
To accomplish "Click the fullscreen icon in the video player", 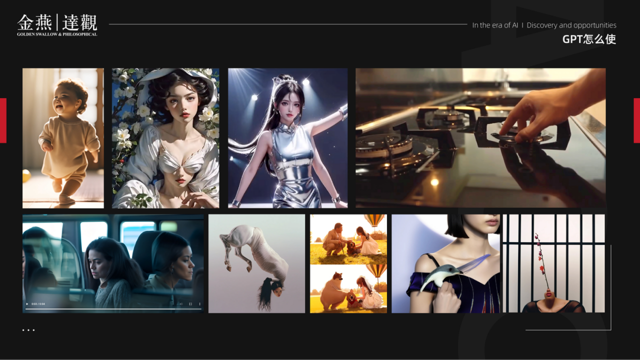I will (x=191, y=304).
